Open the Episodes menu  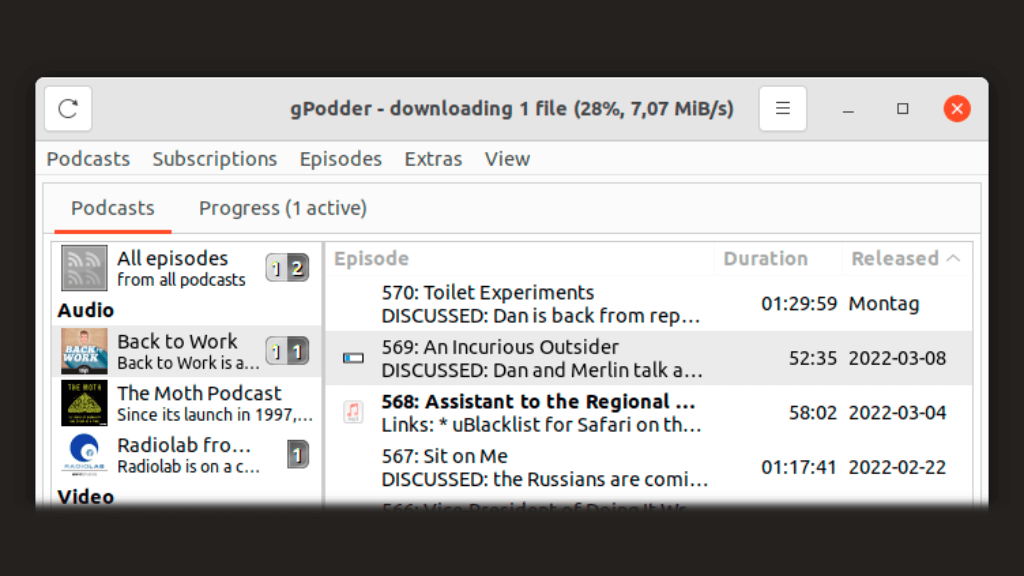coord(340,159)
